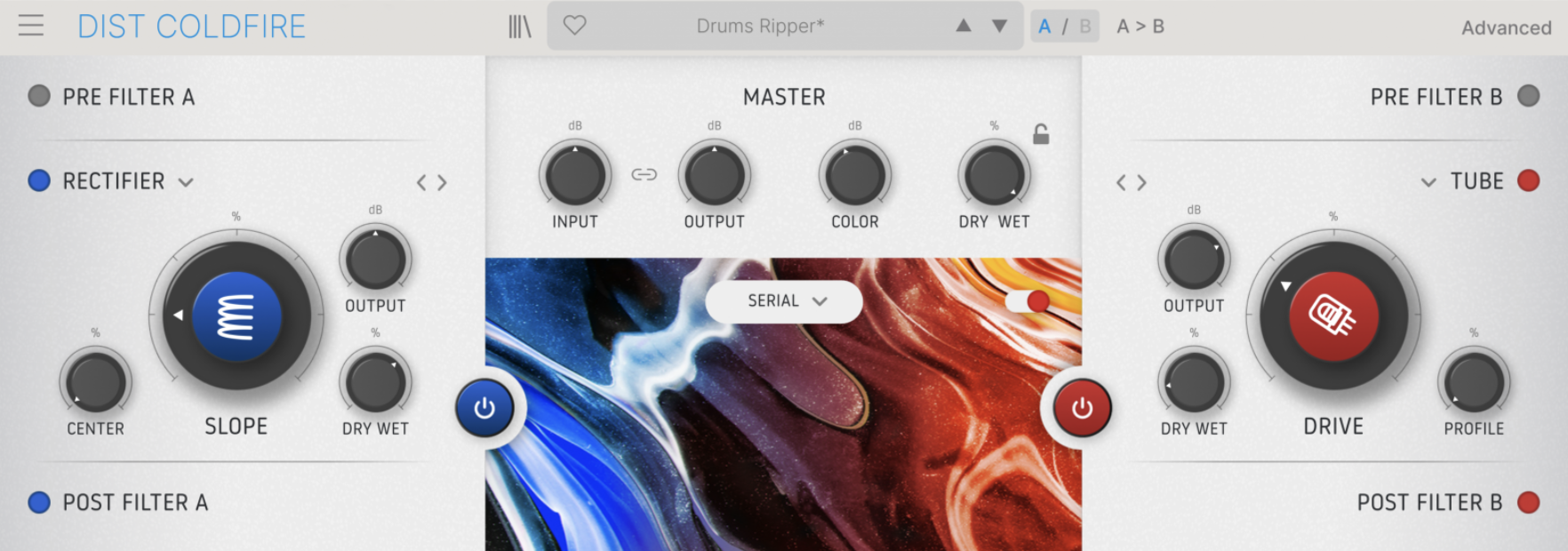Click the MASTER section label
This screenshot has width=1568, height=551.
[784, 97]
